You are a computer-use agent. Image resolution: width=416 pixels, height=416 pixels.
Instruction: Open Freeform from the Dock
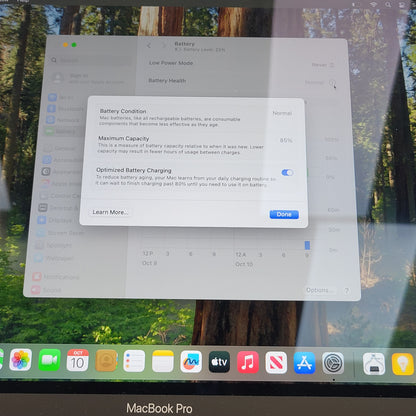pos(191,362)
